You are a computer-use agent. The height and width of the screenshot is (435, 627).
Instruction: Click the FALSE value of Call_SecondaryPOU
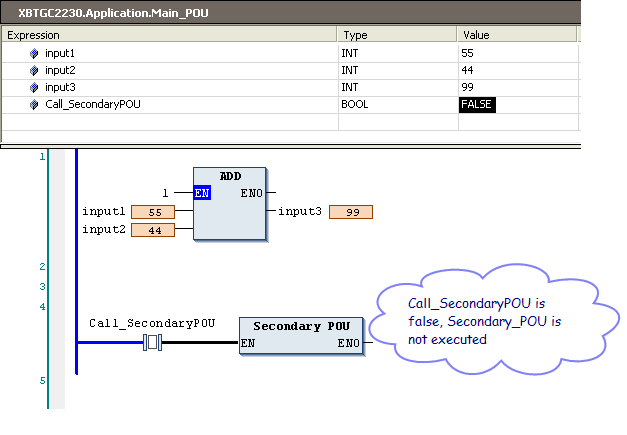click(x=477, y=104)
